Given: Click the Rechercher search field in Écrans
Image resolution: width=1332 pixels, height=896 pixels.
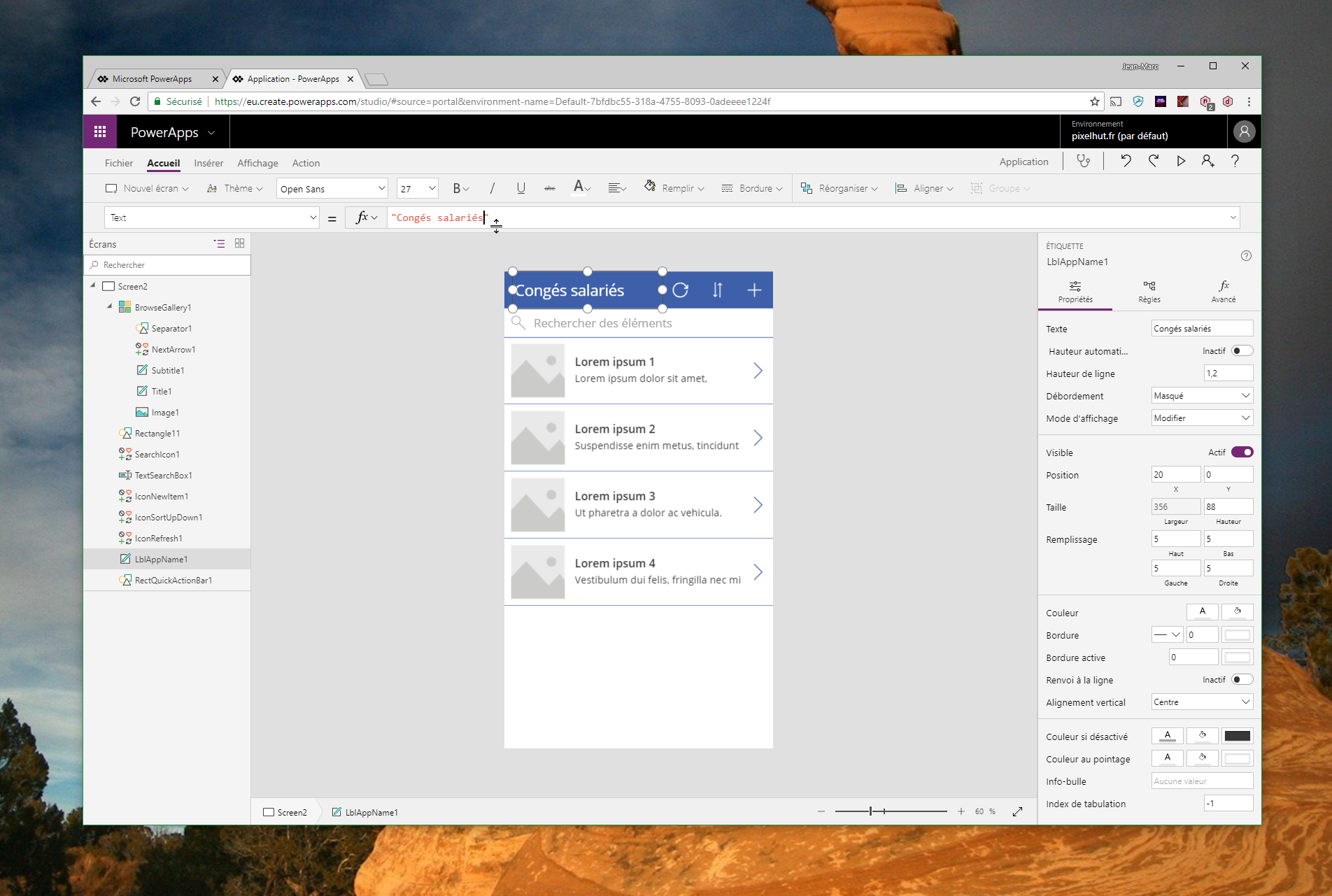Looking at the screenshot, I should pyautogui.click(x=167, y=265).
